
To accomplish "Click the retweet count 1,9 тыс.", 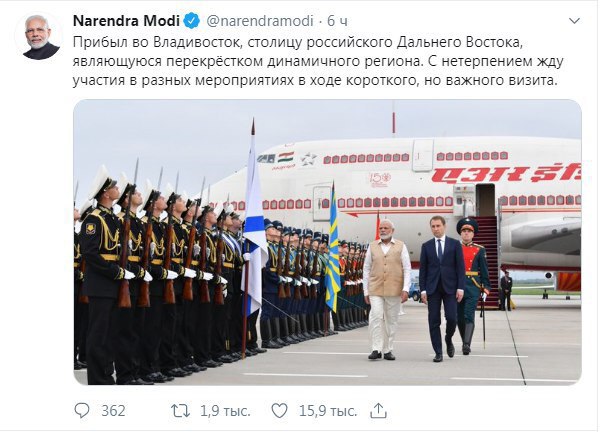I will 225,411.
